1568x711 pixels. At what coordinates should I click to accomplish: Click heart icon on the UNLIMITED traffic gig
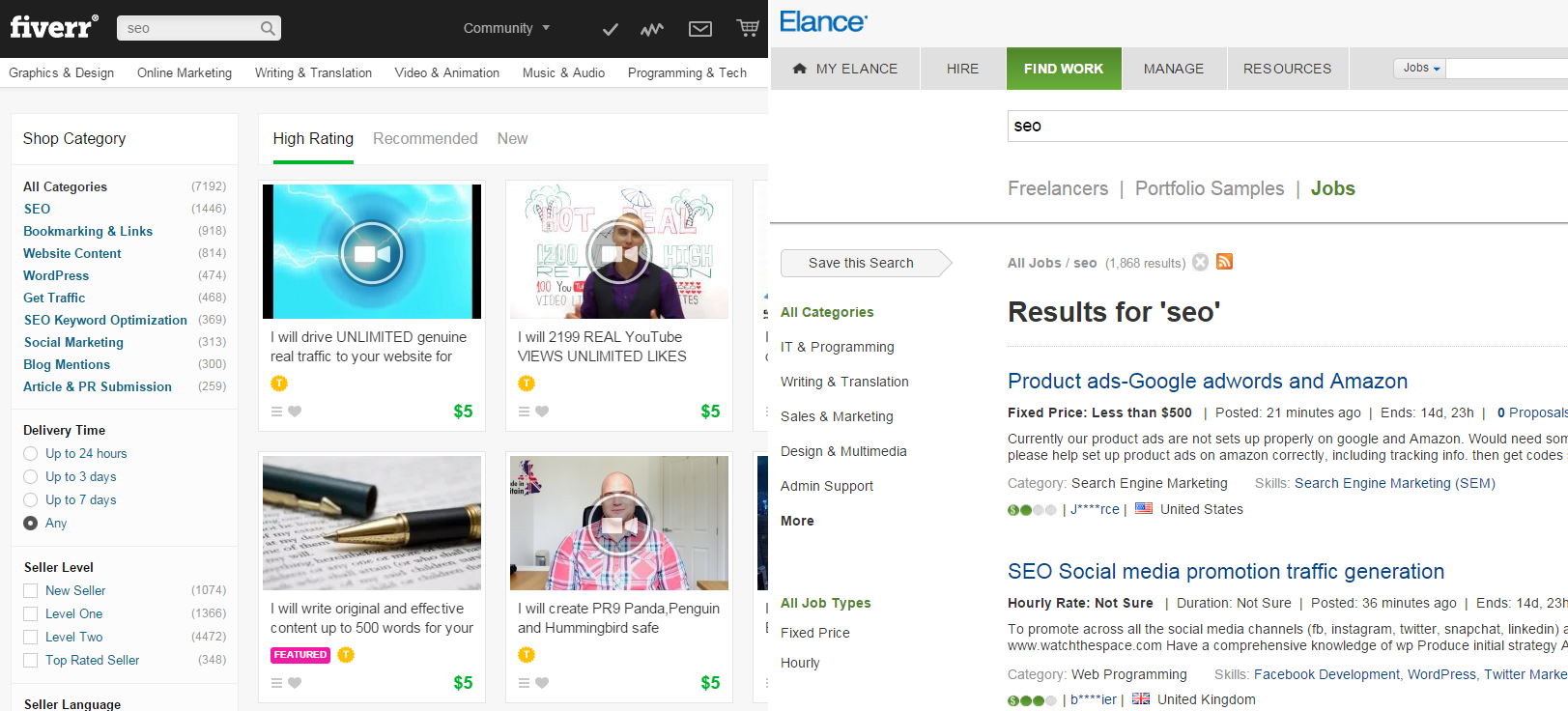coord(295,412)
